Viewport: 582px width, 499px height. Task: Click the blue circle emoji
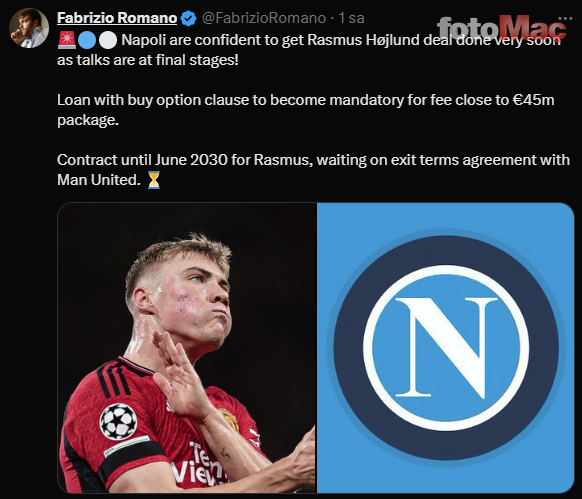tap(87, 40)
